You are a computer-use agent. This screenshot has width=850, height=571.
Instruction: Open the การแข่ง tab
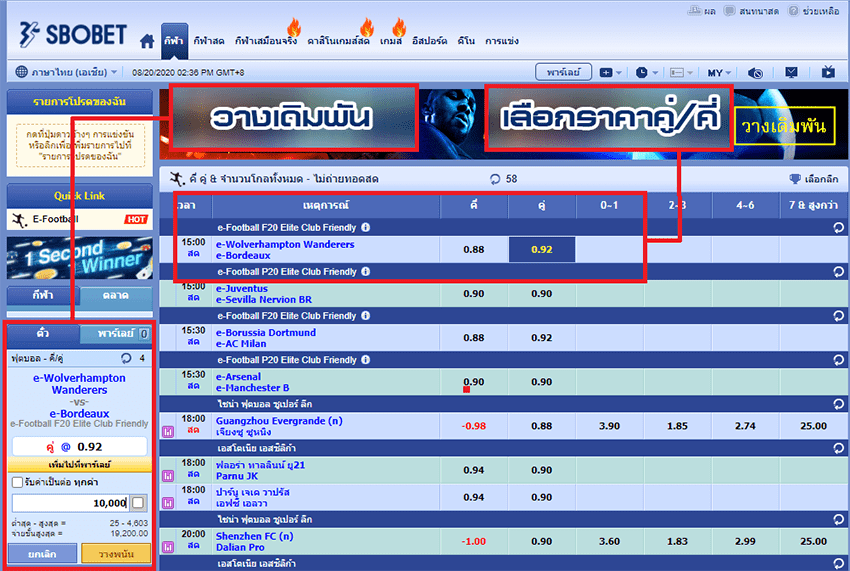(x=502, y=41)
